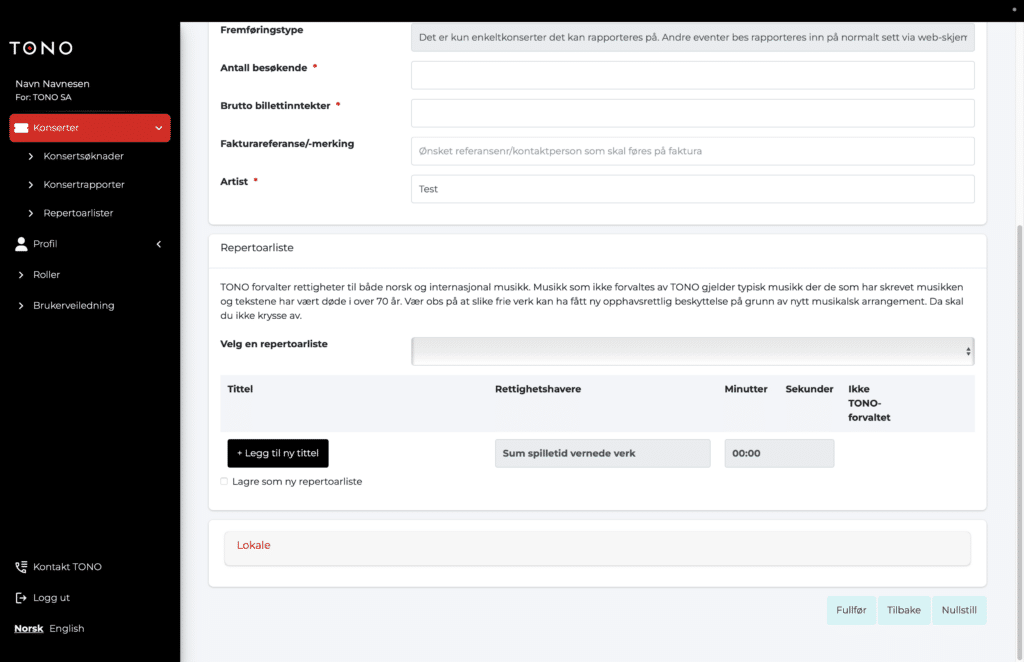Open Brukerveiledning menu item
1024x662 pixels.
click(74, 306)
